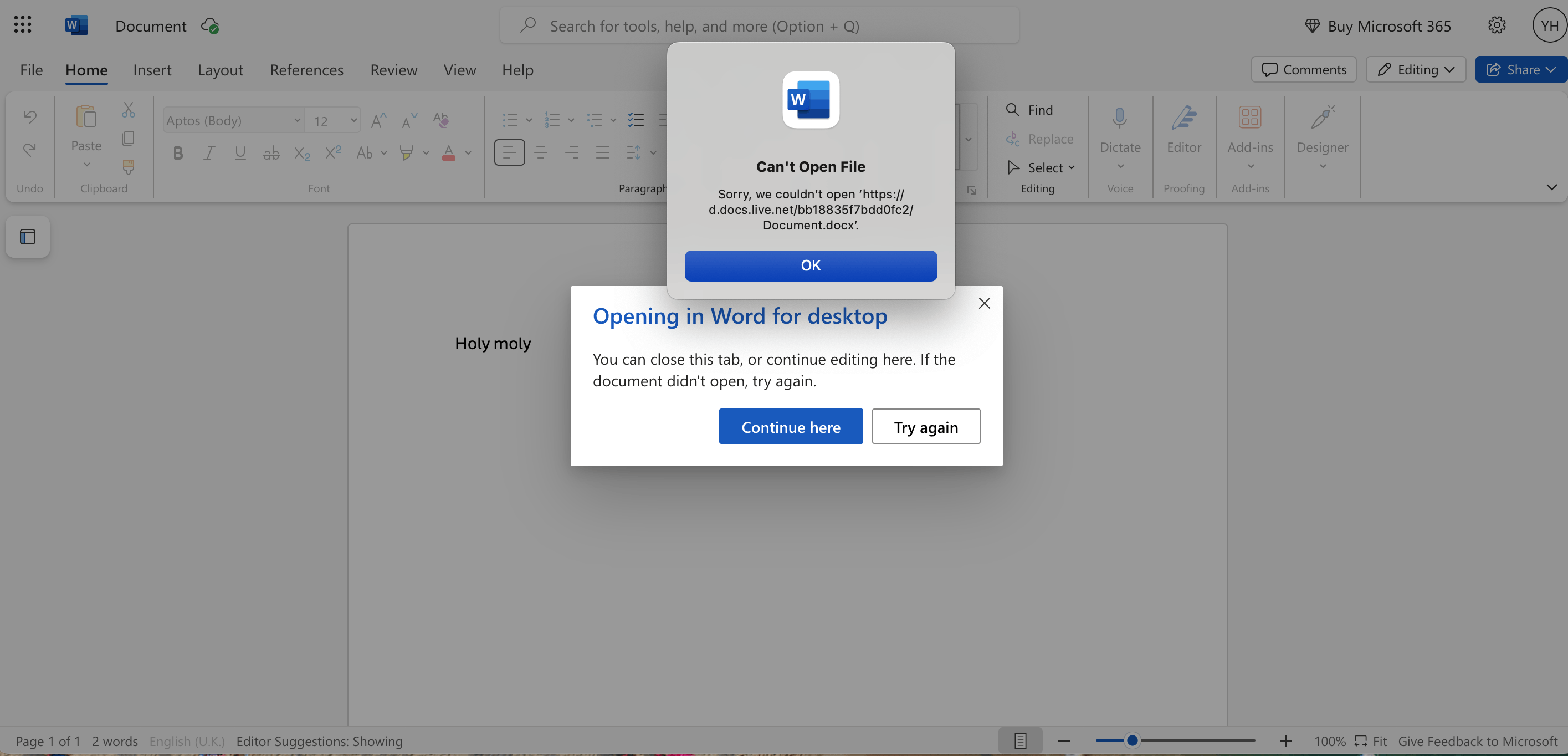Toggle Bold formatting
This screenshot has height=756, width=1568.
[x=178, y=153]
